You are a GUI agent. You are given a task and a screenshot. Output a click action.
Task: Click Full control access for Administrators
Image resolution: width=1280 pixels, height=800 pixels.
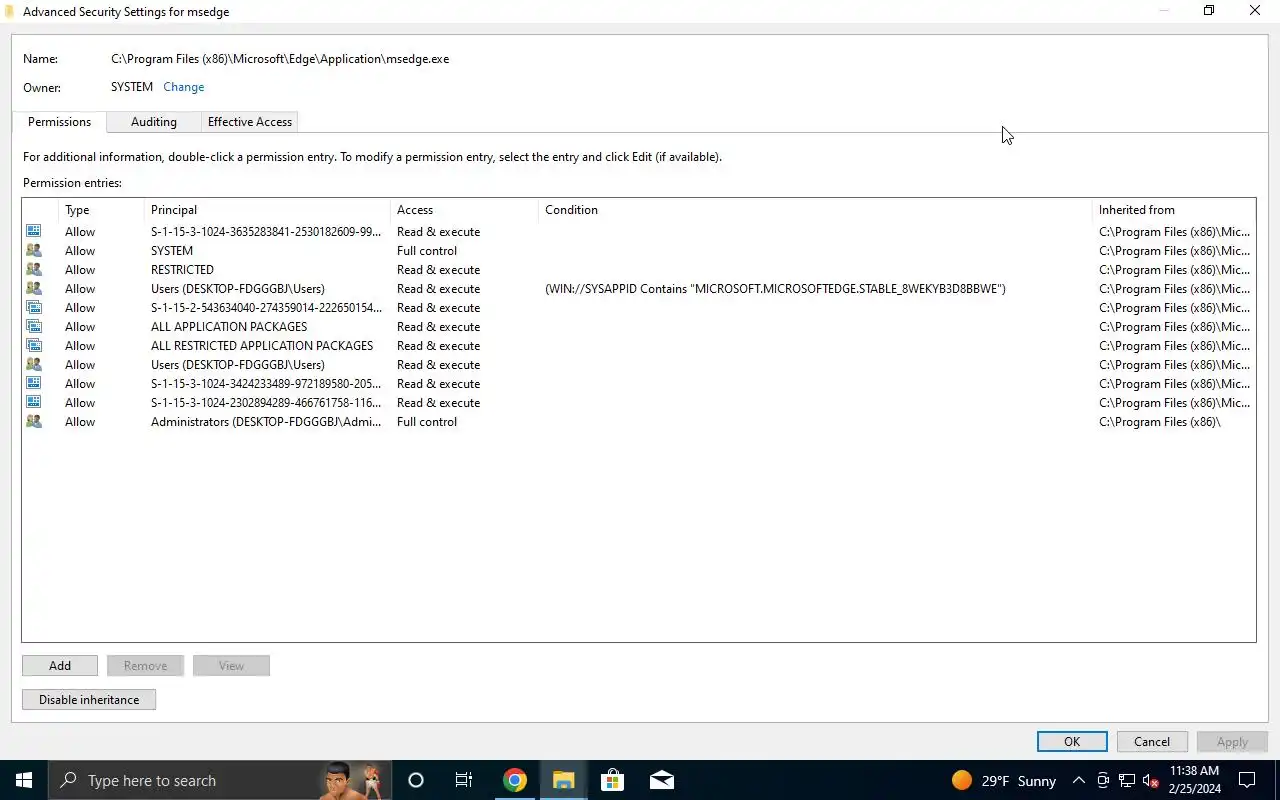point(427,422)
